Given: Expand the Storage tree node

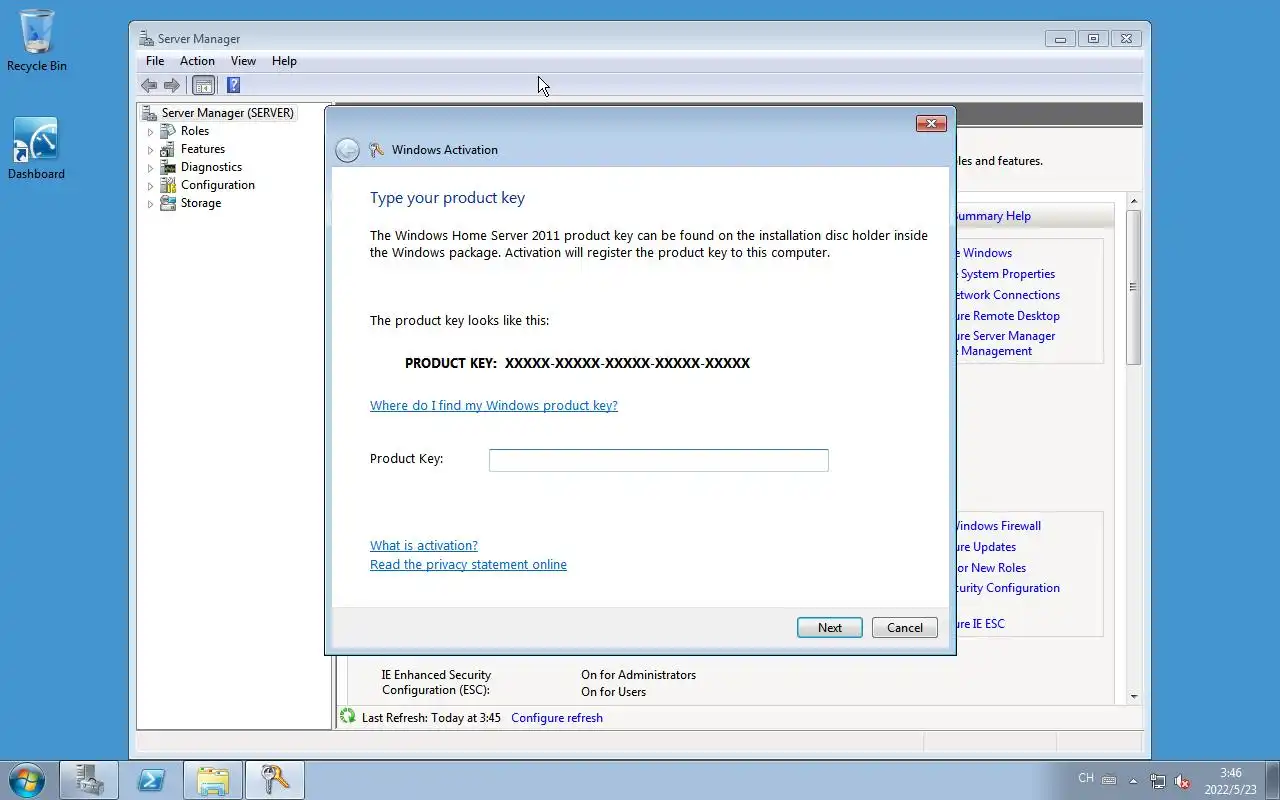Looking at the screenshot, I should tap(150, 204).
